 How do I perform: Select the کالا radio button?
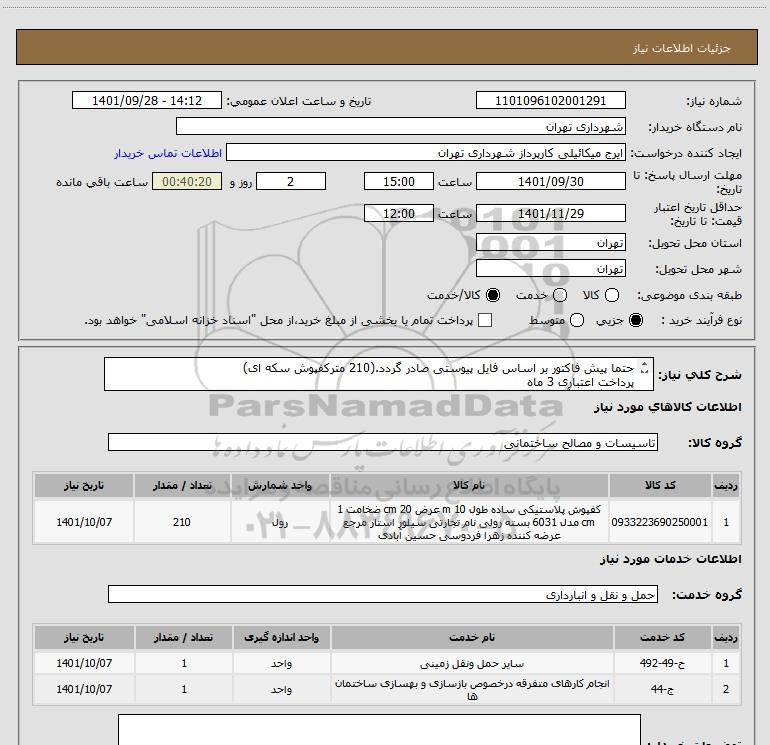611,295
